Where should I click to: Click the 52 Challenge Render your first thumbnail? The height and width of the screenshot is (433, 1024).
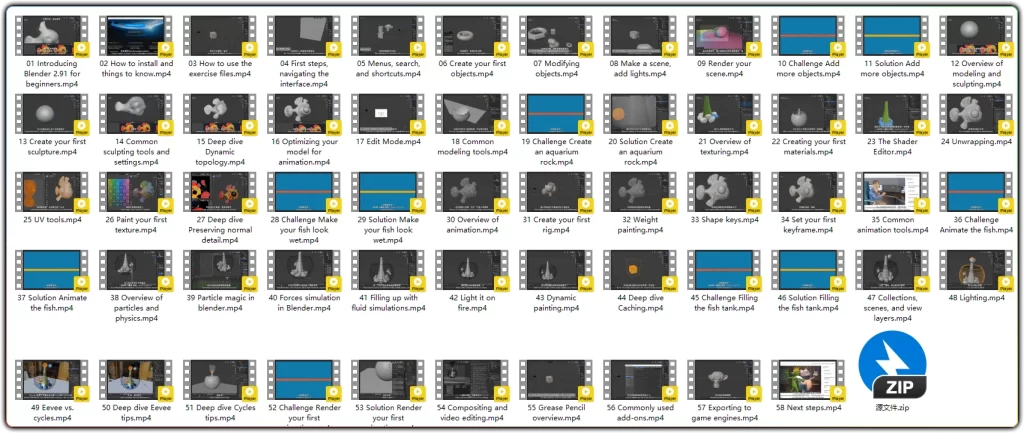coord(304,380)
